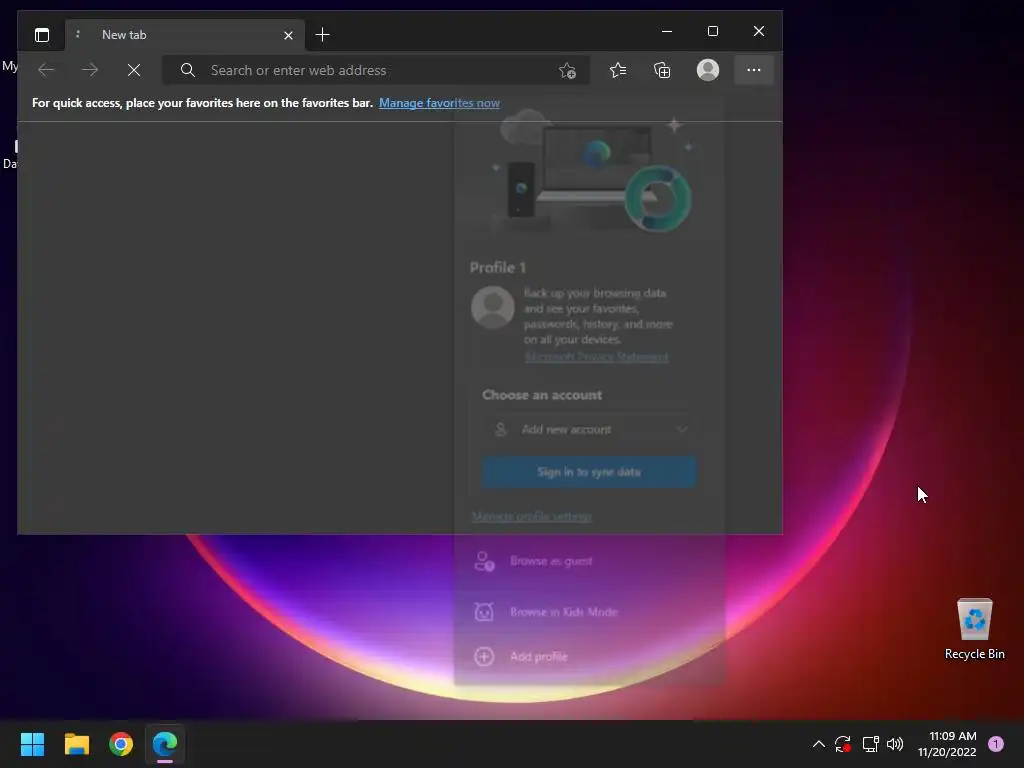1024x768 pixels.
Task: Expand the Add new account dropdown
Action: pyautogui.click(x=590, y=429)
